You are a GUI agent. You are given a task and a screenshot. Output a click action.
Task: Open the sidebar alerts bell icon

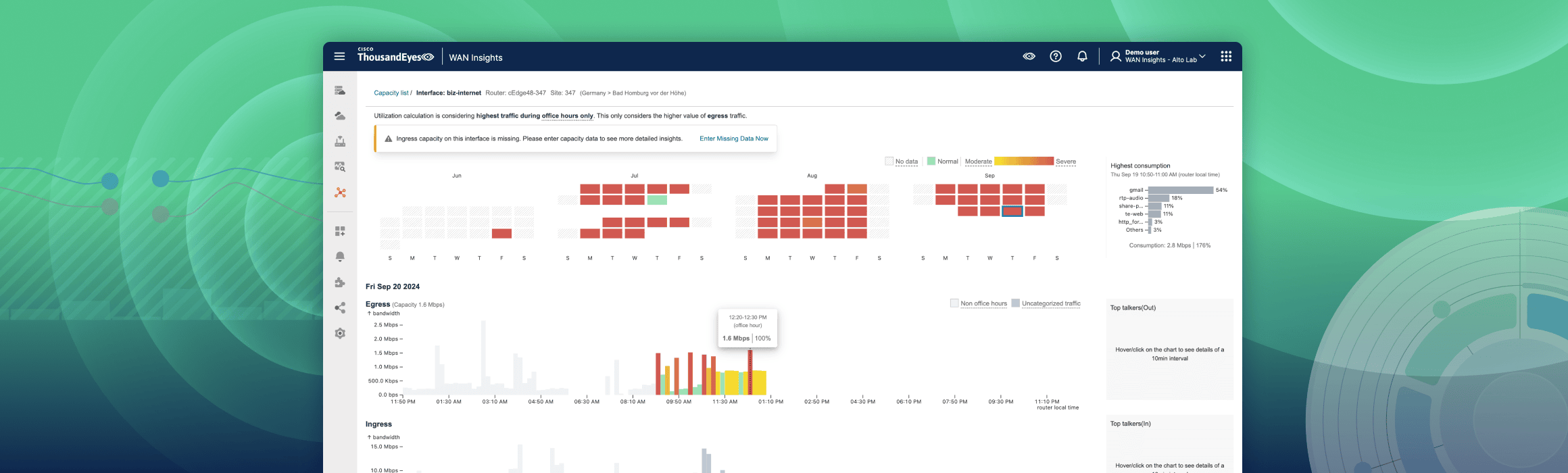340,257
